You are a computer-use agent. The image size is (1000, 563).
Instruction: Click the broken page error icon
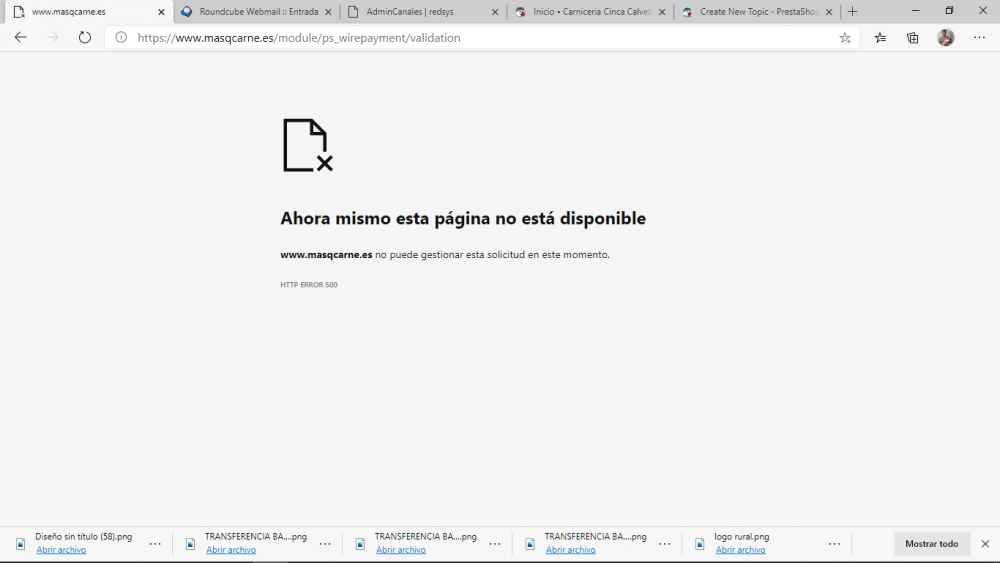[308, 145]
